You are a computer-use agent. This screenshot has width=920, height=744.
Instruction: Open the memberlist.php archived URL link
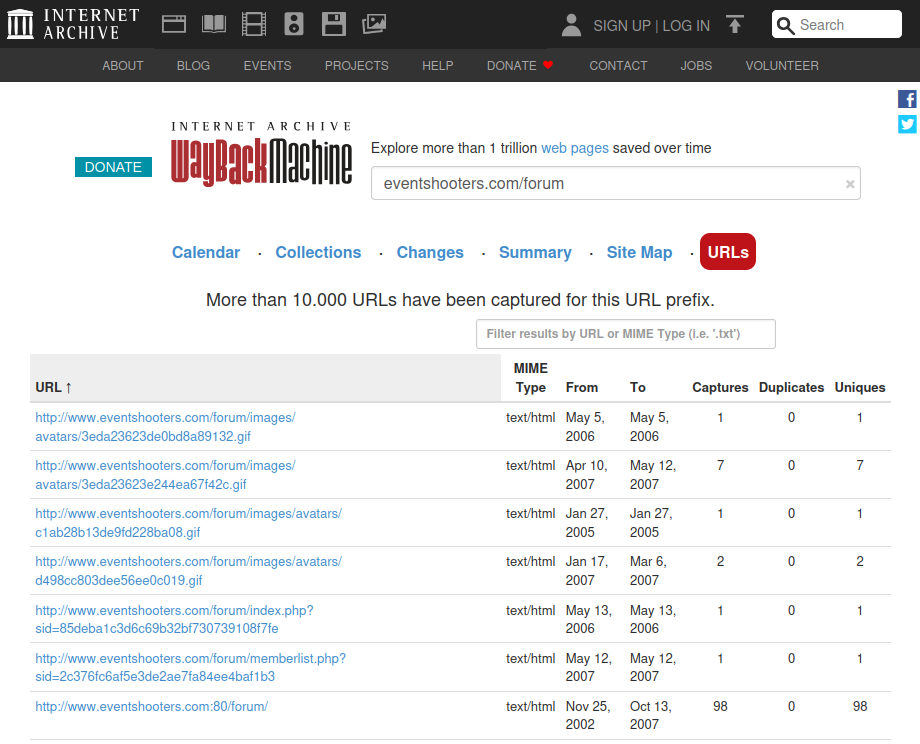pyautogui.click(x=190, y=667)
